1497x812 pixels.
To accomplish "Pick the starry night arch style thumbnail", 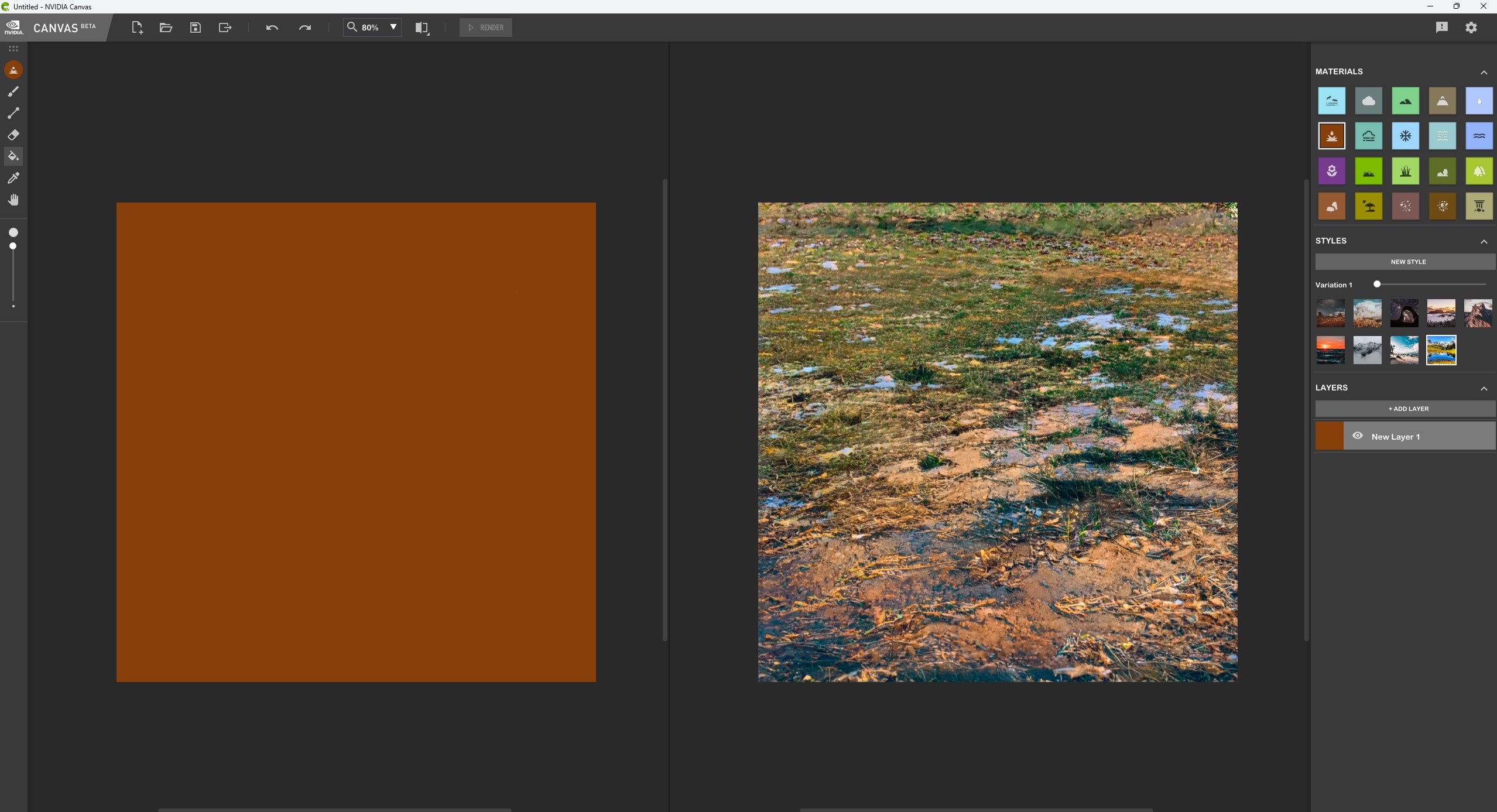I will (x=1404, y=313).
